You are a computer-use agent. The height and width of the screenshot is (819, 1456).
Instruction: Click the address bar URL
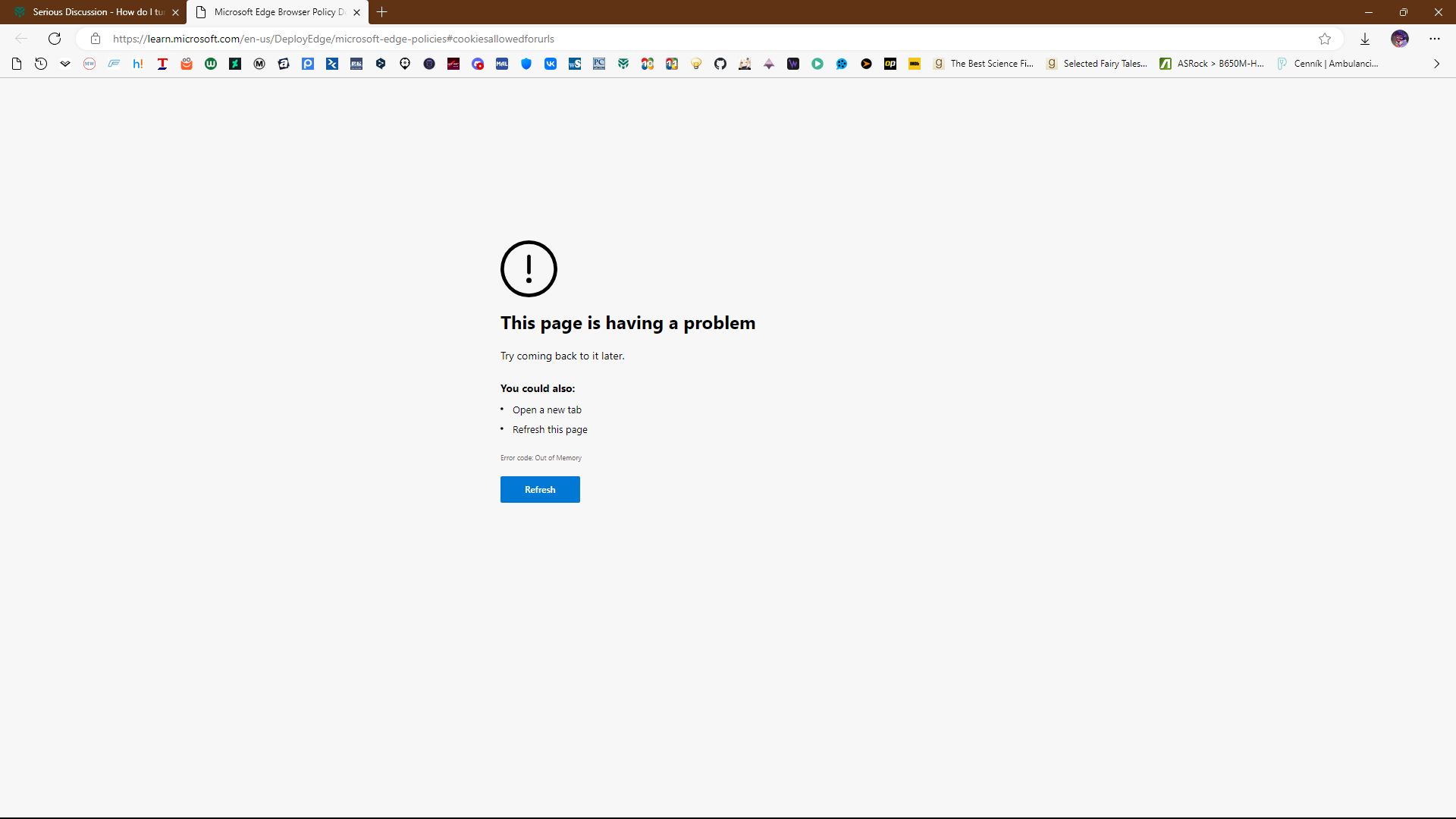pyautogui.click(x=334, y=39)
